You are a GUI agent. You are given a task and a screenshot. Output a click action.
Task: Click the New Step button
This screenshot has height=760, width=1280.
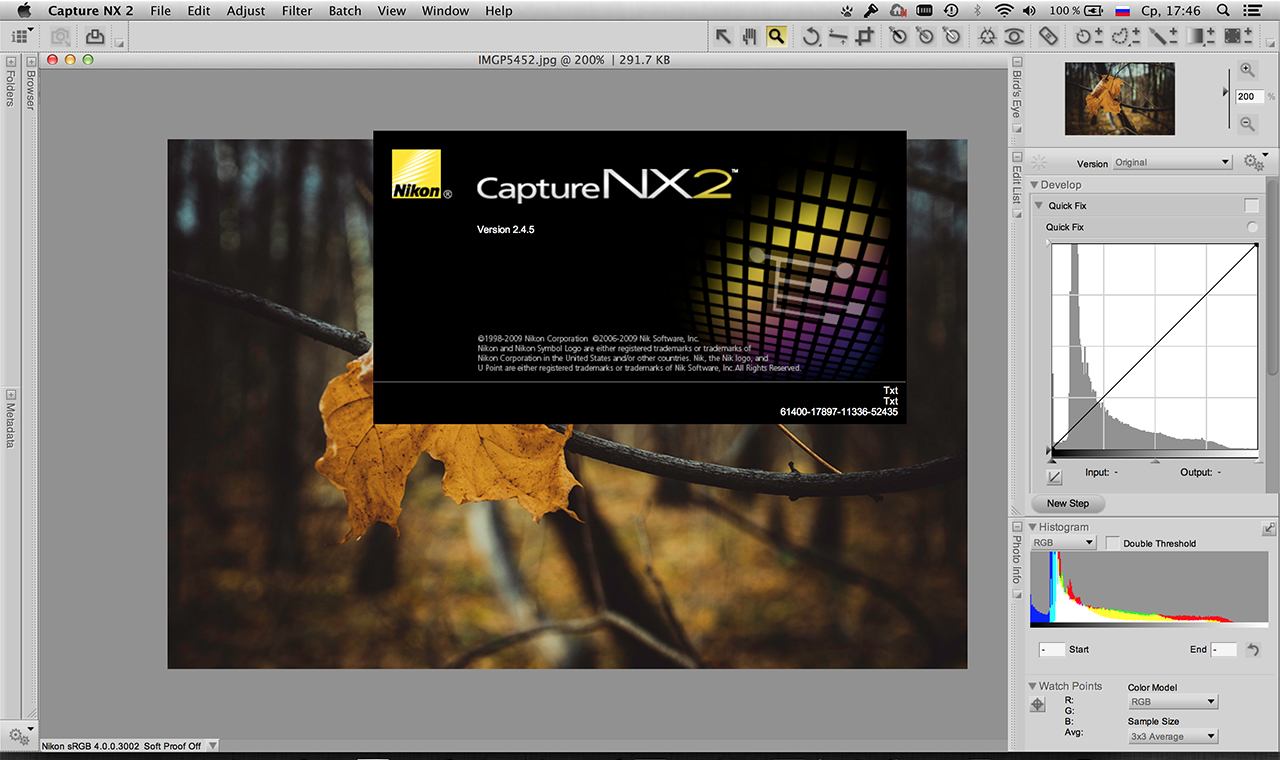(x=1067, y=504)
